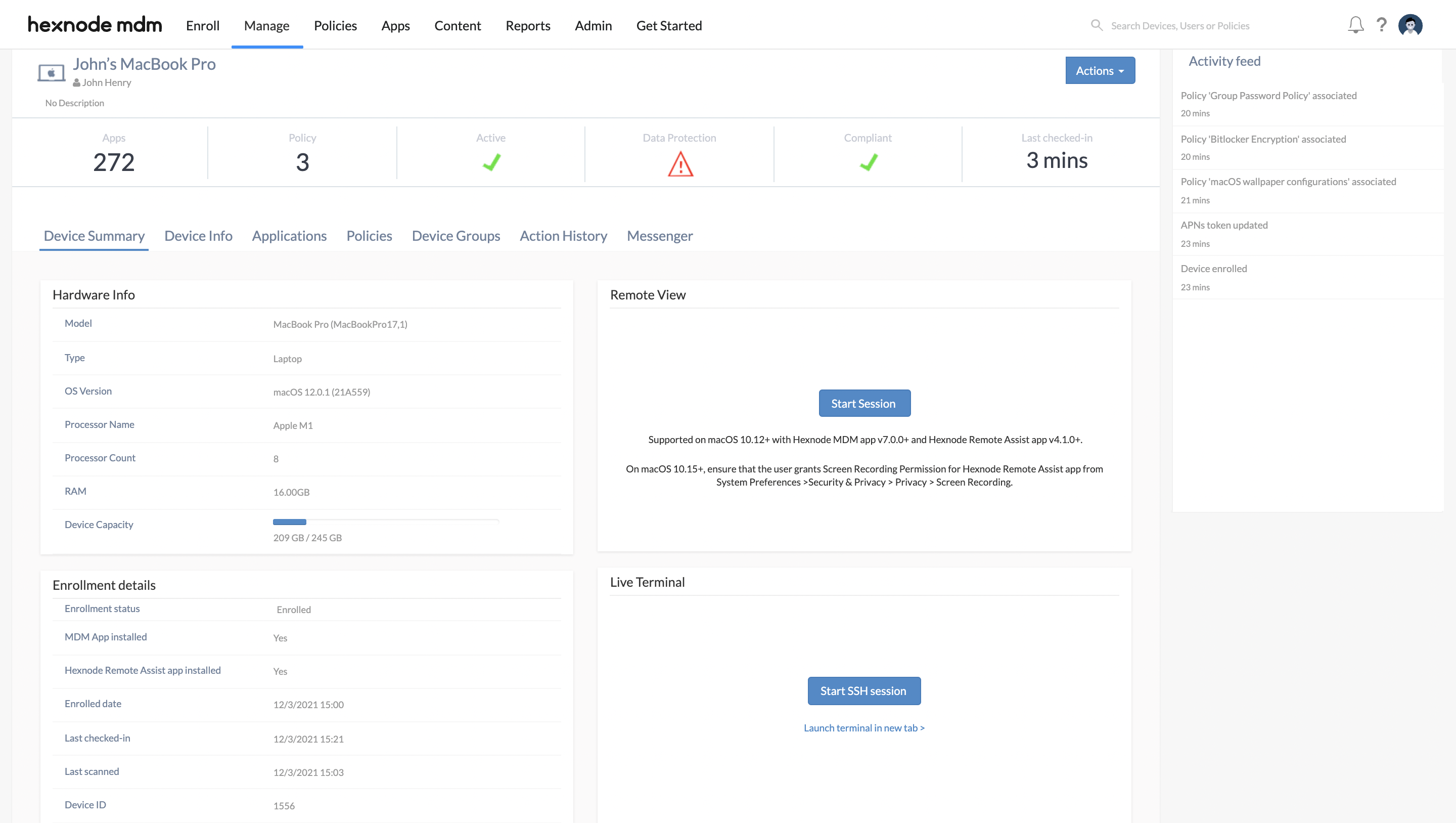
Task: Switch to the Device Info tab
Action: point(198,236)
